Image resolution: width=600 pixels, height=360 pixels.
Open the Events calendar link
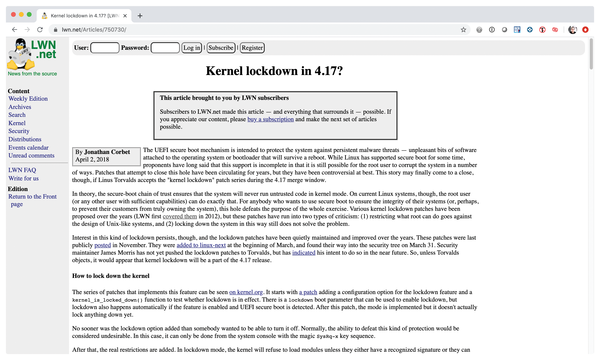tap(28, 147)
